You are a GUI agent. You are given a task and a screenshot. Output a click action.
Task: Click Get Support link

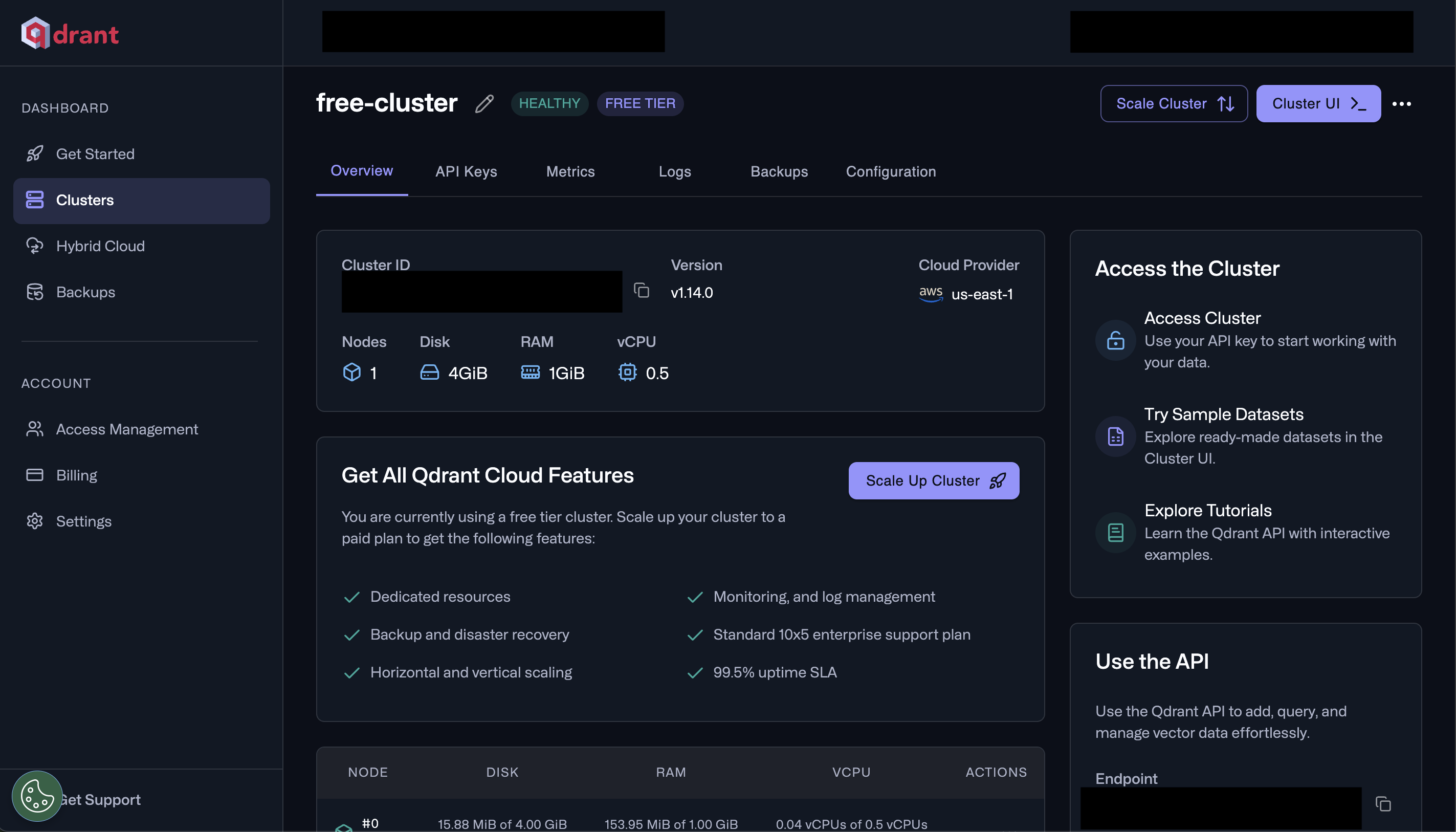99,799
